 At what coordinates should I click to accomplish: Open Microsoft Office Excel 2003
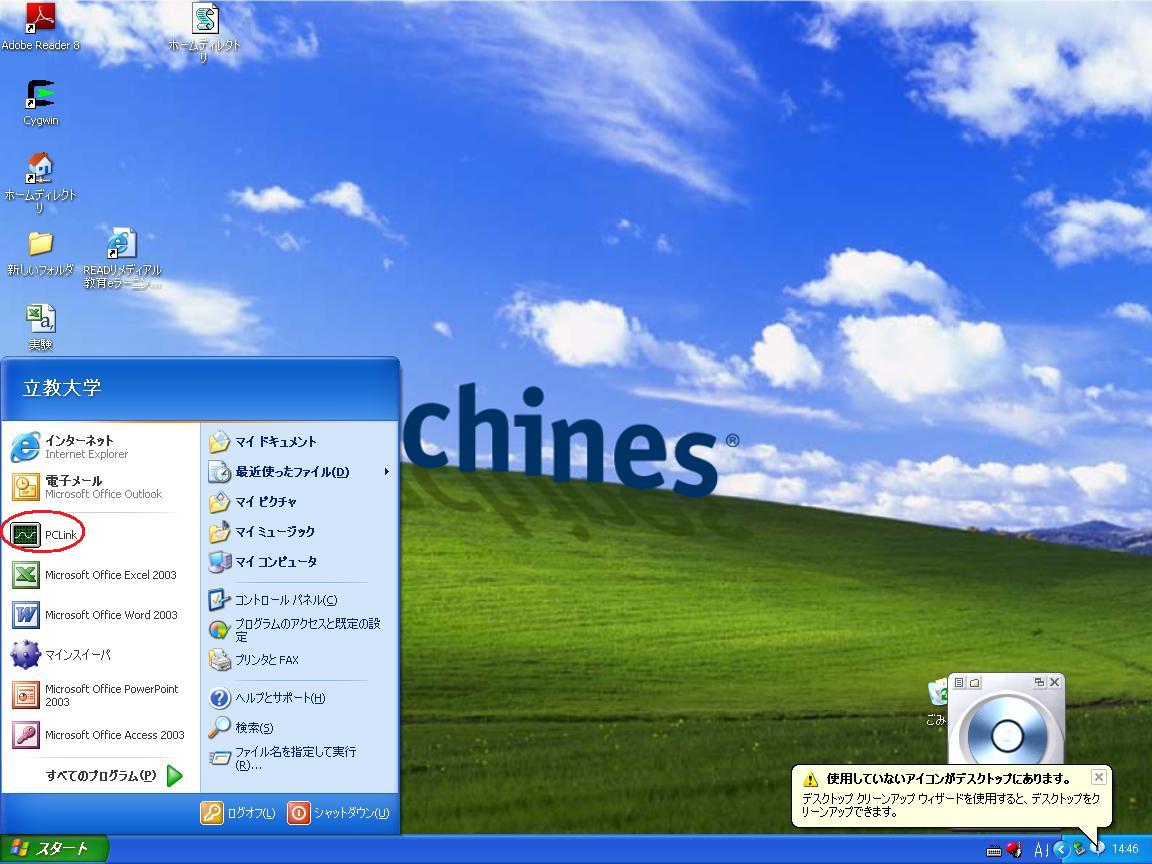pyautogui.click(x=101, y=575)
